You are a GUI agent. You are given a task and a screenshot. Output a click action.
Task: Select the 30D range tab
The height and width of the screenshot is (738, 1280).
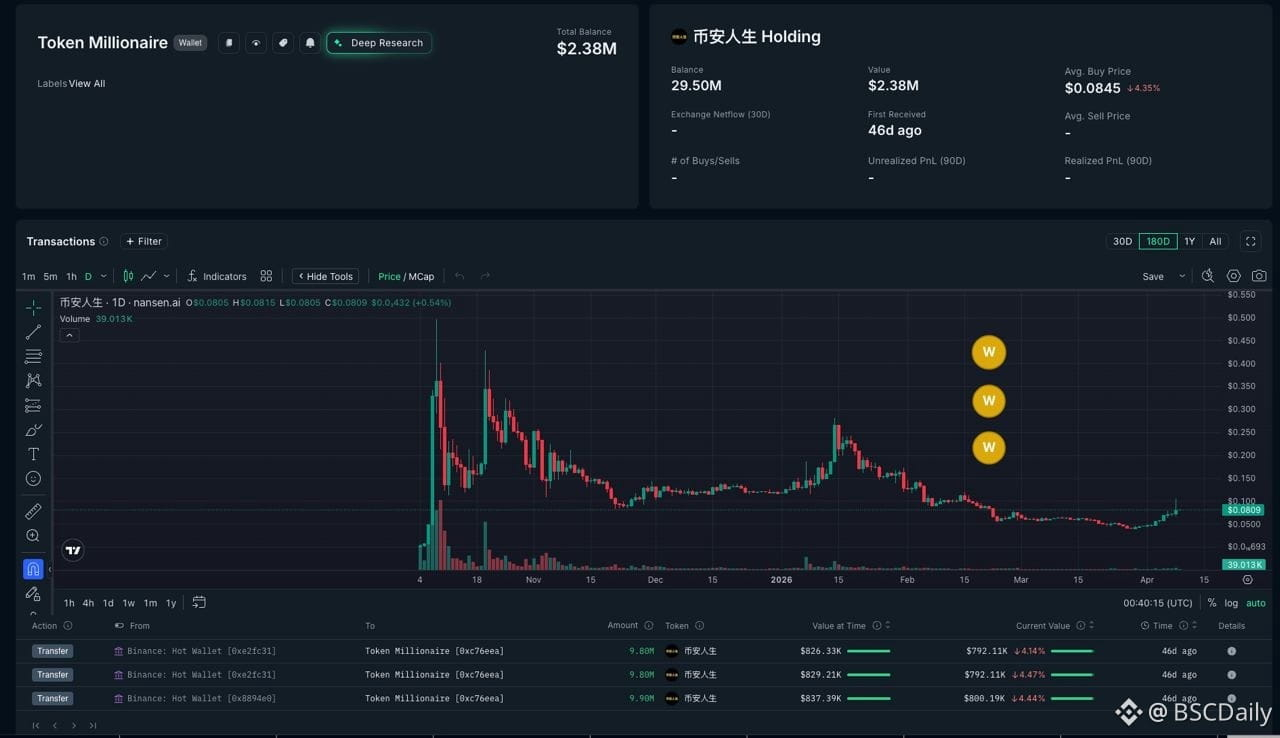point(1123,241)
